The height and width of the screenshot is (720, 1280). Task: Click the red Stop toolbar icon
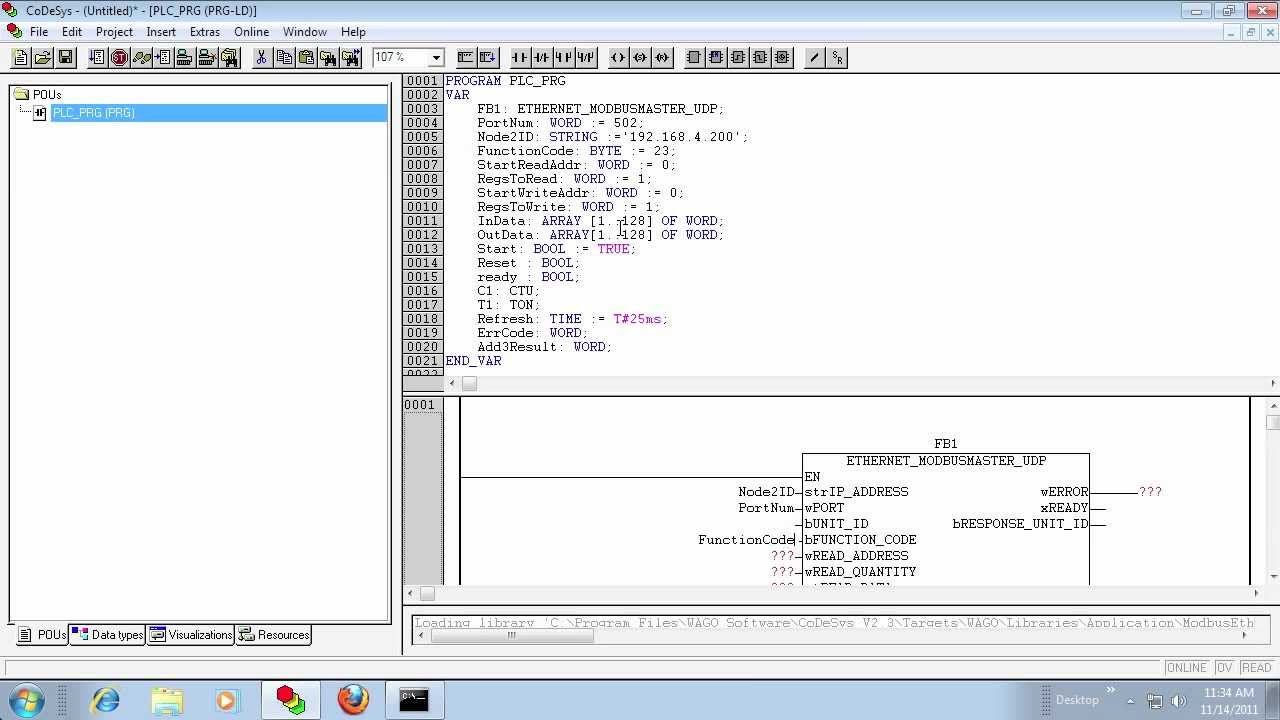[x=119, y=58]
